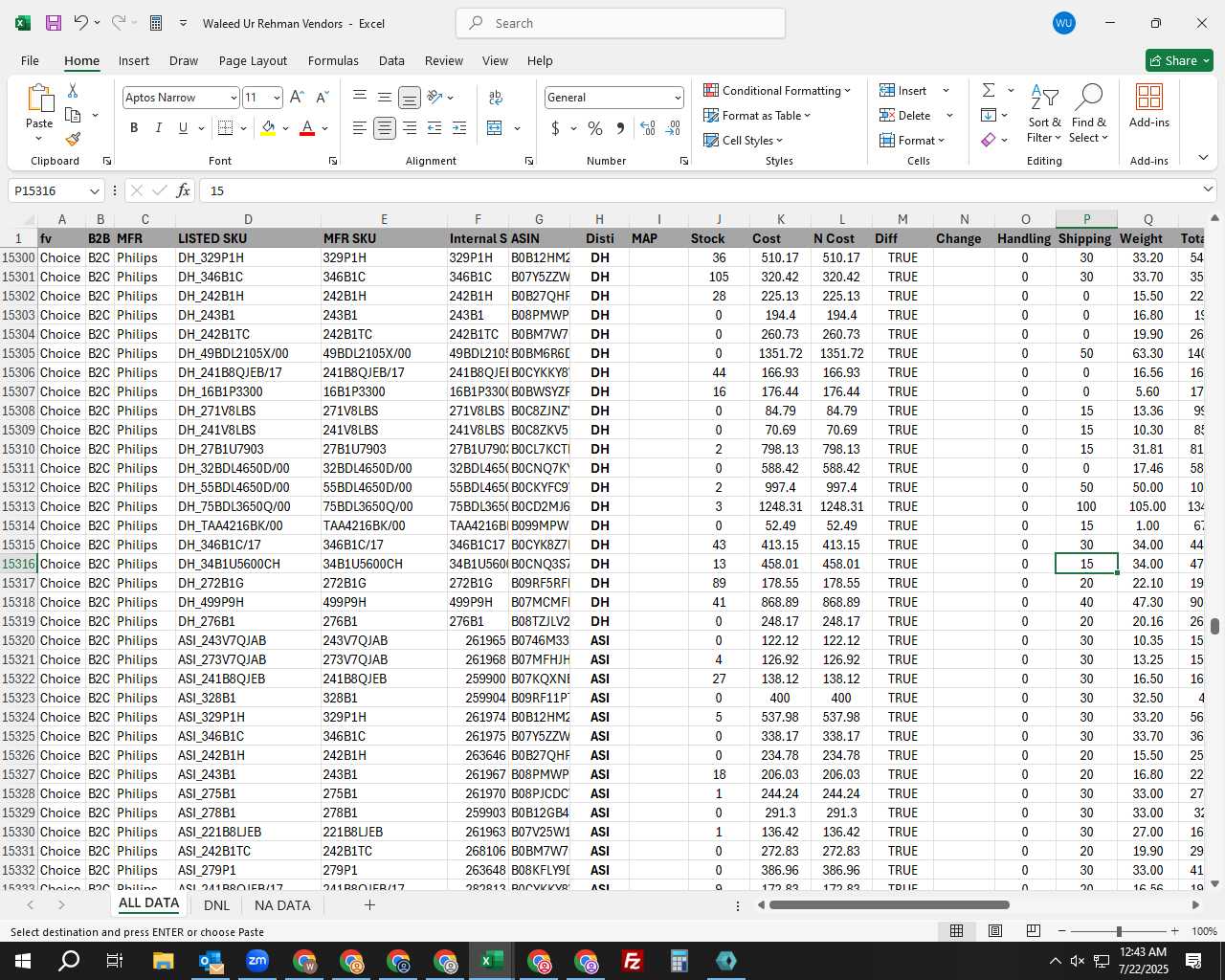Increase indent of cell content

[459, 128]
